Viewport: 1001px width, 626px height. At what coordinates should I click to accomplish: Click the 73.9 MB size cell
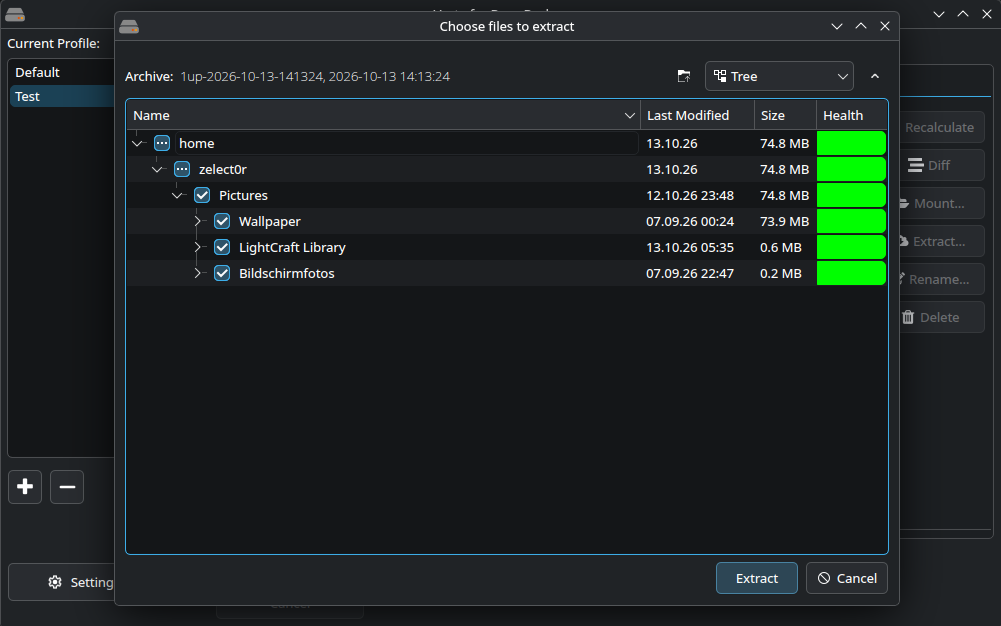pyautogui.click(x=784, y=221)
